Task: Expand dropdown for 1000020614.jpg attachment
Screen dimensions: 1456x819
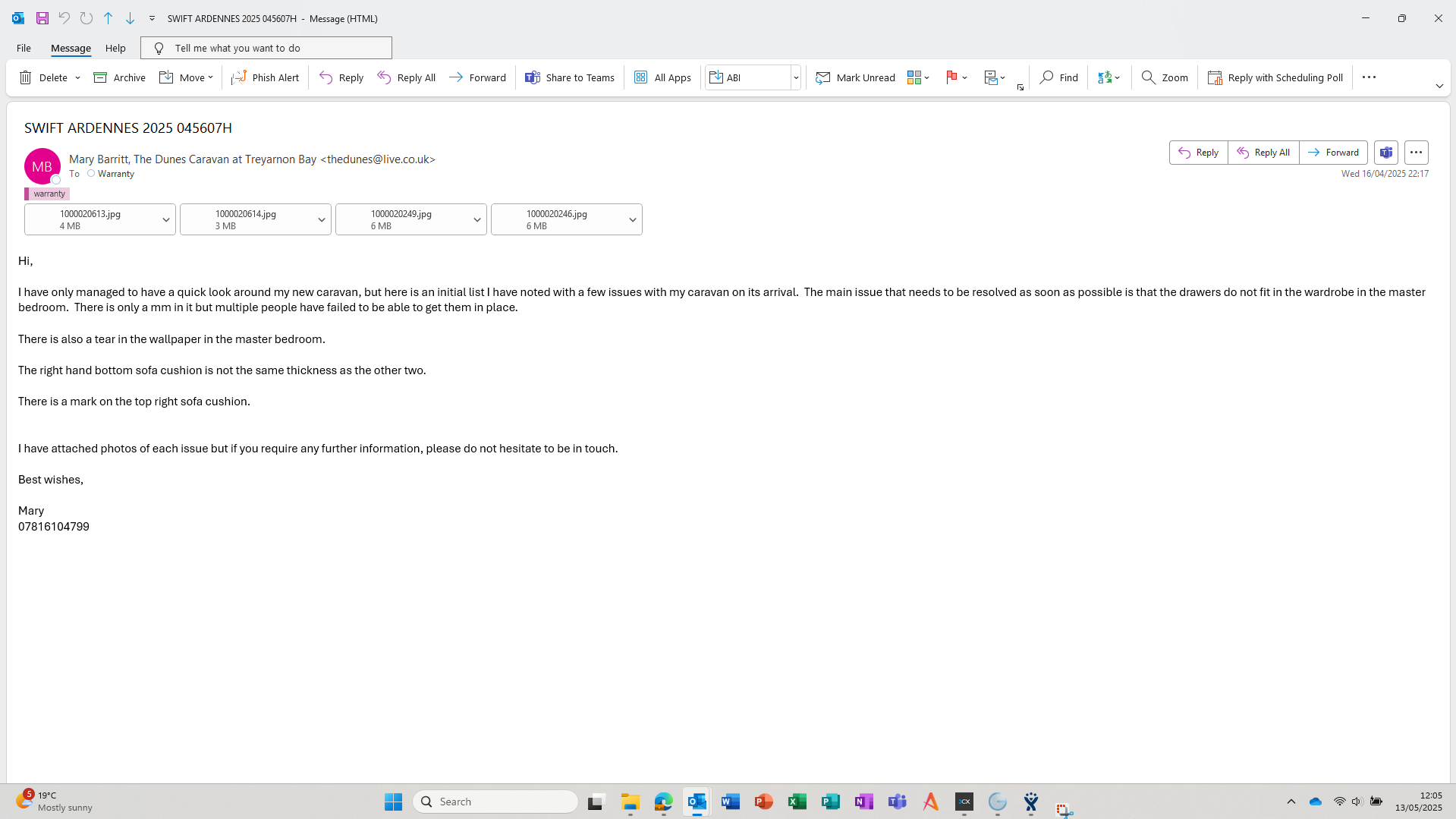Action: (321, 220)
